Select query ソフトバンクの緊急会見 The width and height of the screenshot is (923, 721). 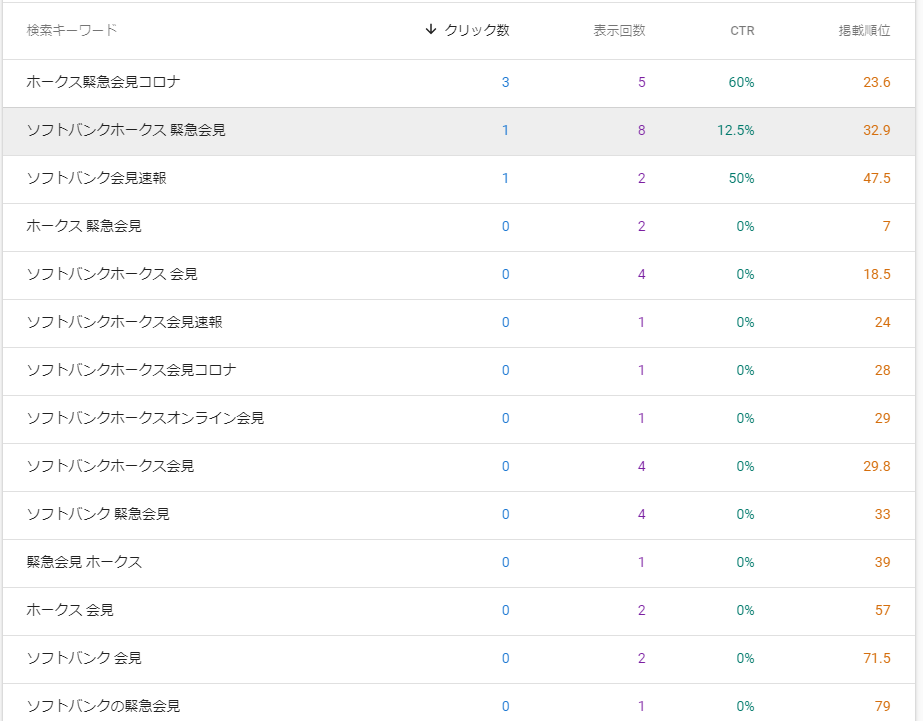[x=104, y=706]
